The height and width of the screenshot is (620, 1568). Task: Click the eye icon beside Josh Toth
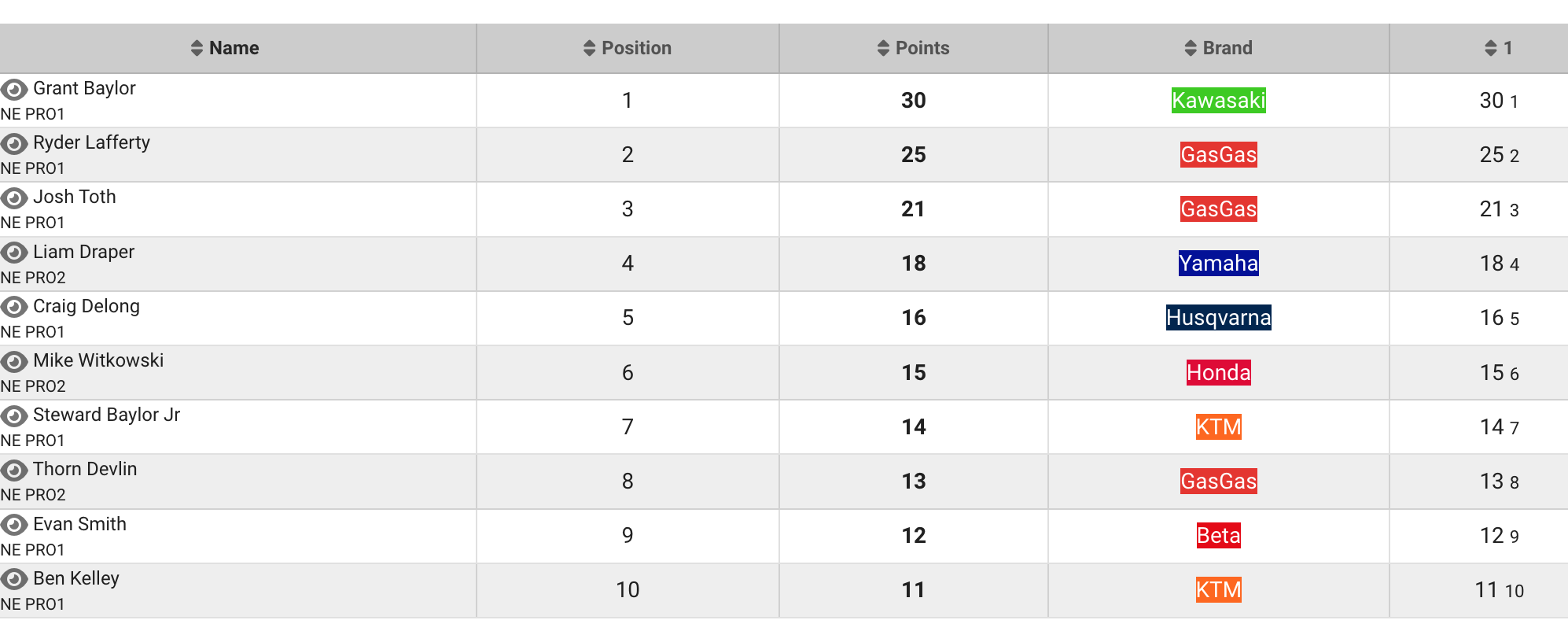14,197
